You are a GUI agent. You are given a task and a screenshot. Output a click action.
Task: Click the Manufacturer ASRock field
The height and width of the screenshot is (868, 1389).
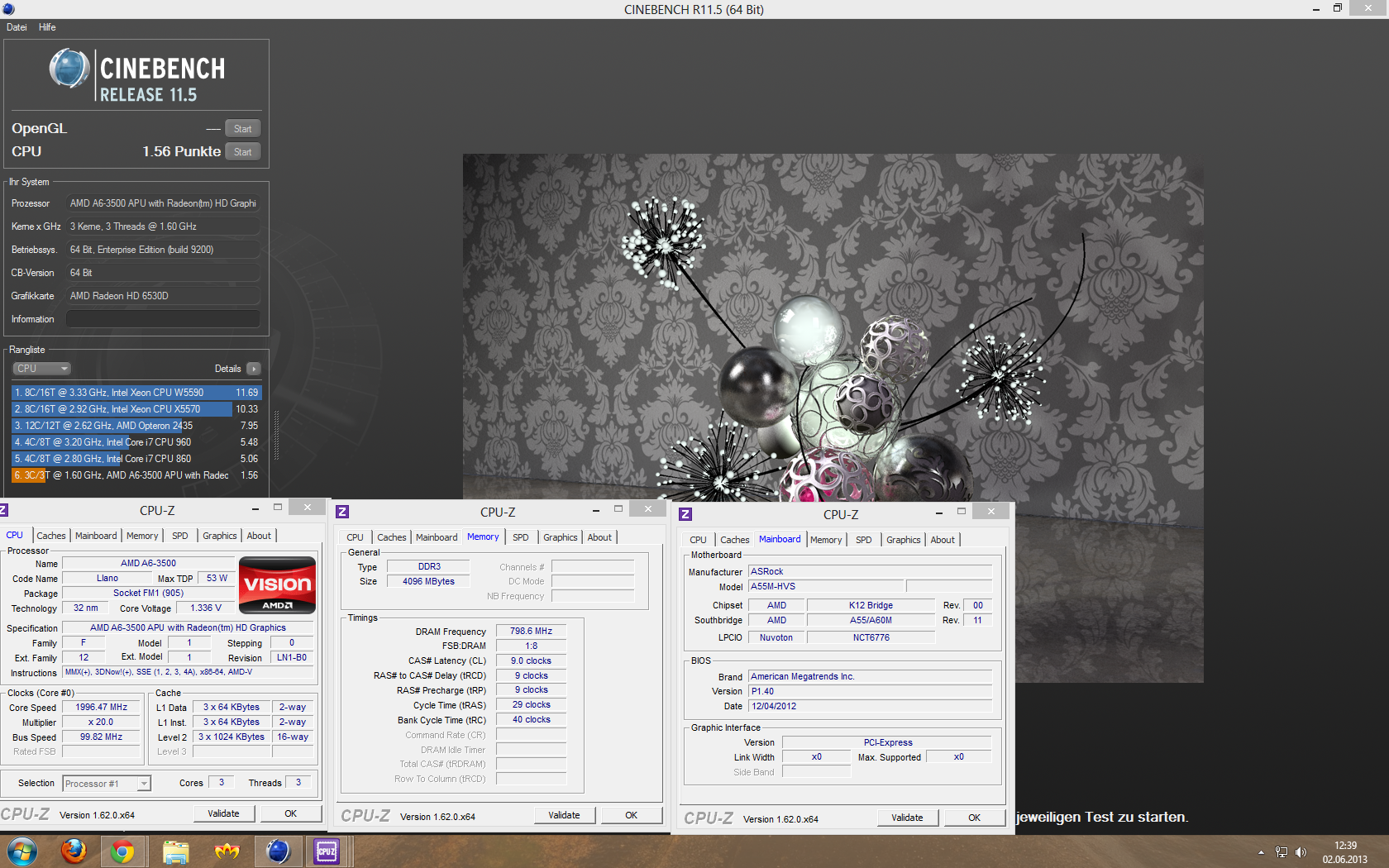click(x=870, y=572)
